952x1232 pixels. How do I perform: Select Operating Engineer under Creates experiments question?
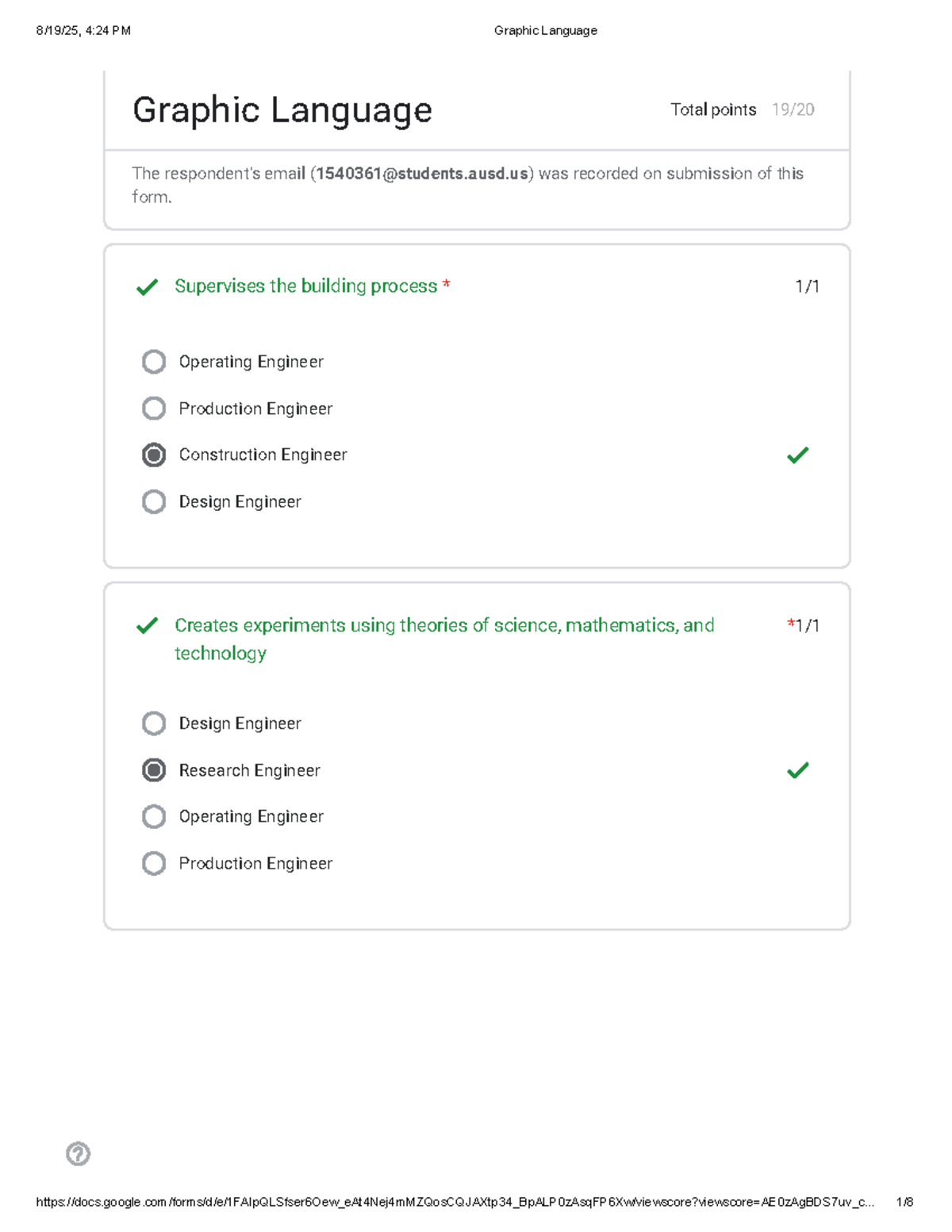[x=154, y=816]
